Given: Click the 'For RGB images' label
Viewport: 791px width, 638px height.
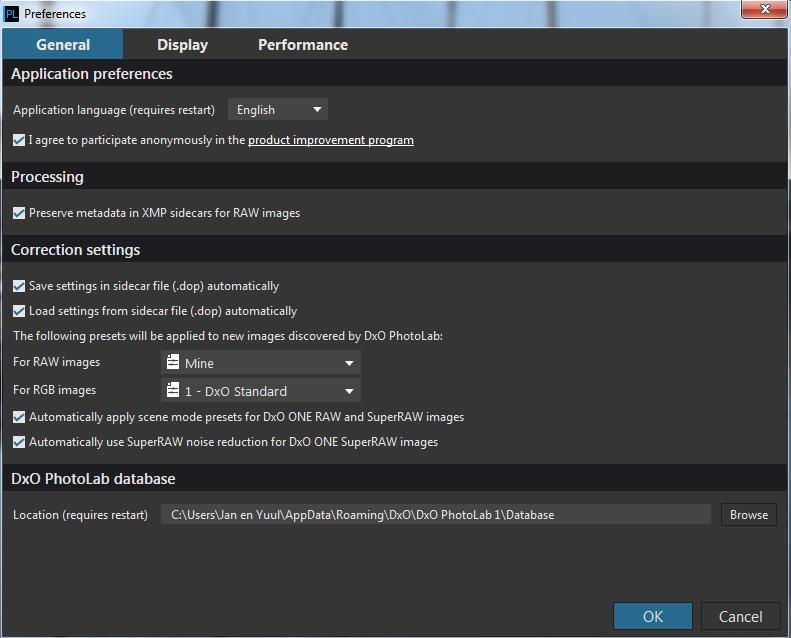Looking at the screenshot, I should 54,390.
